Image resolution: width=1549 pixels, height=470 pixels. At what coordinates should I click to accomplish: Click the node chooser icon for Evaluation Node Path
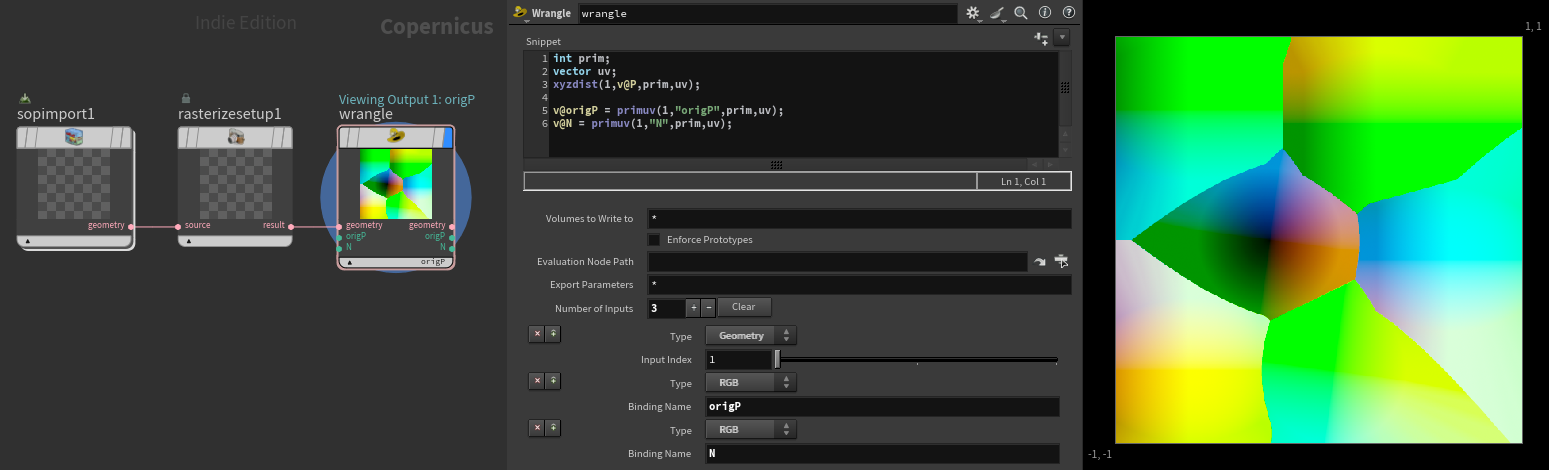(1062, 261)
